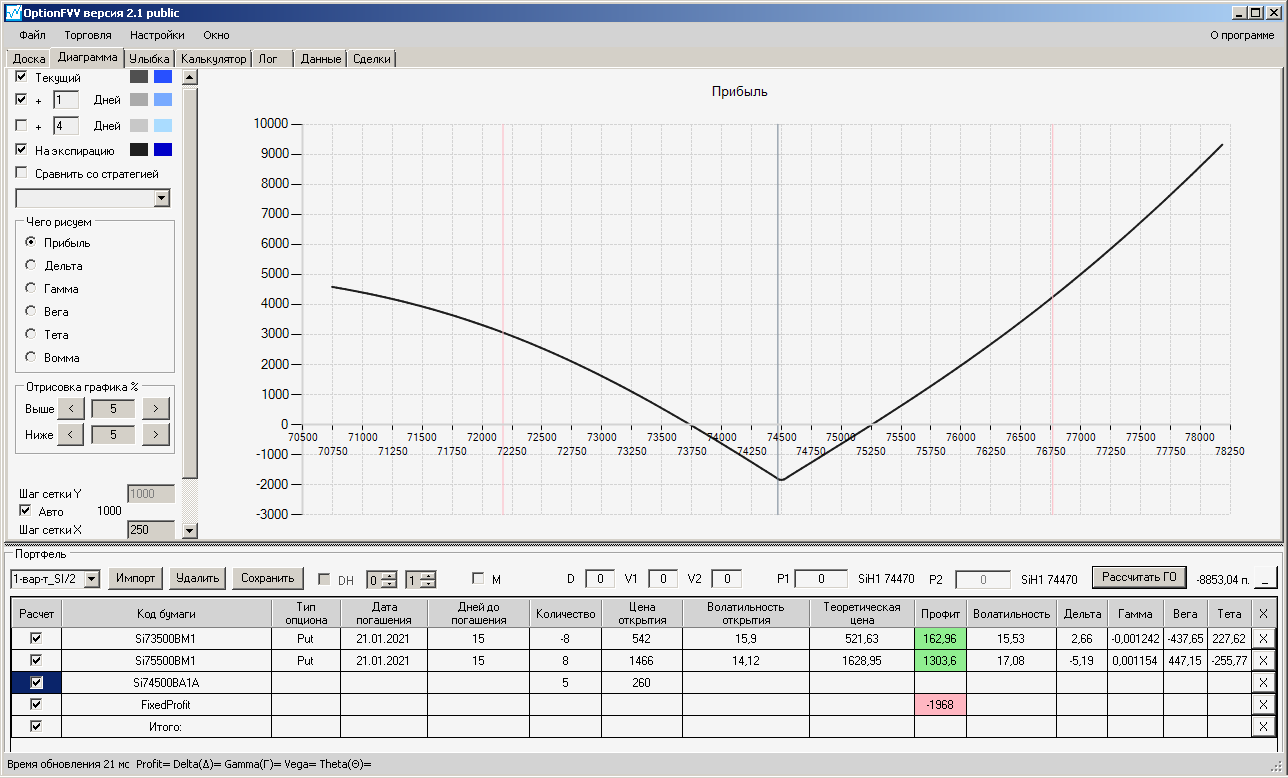
Task: Remove the Si75500BM1 row using its X
Action: (x=1263, y=660)
